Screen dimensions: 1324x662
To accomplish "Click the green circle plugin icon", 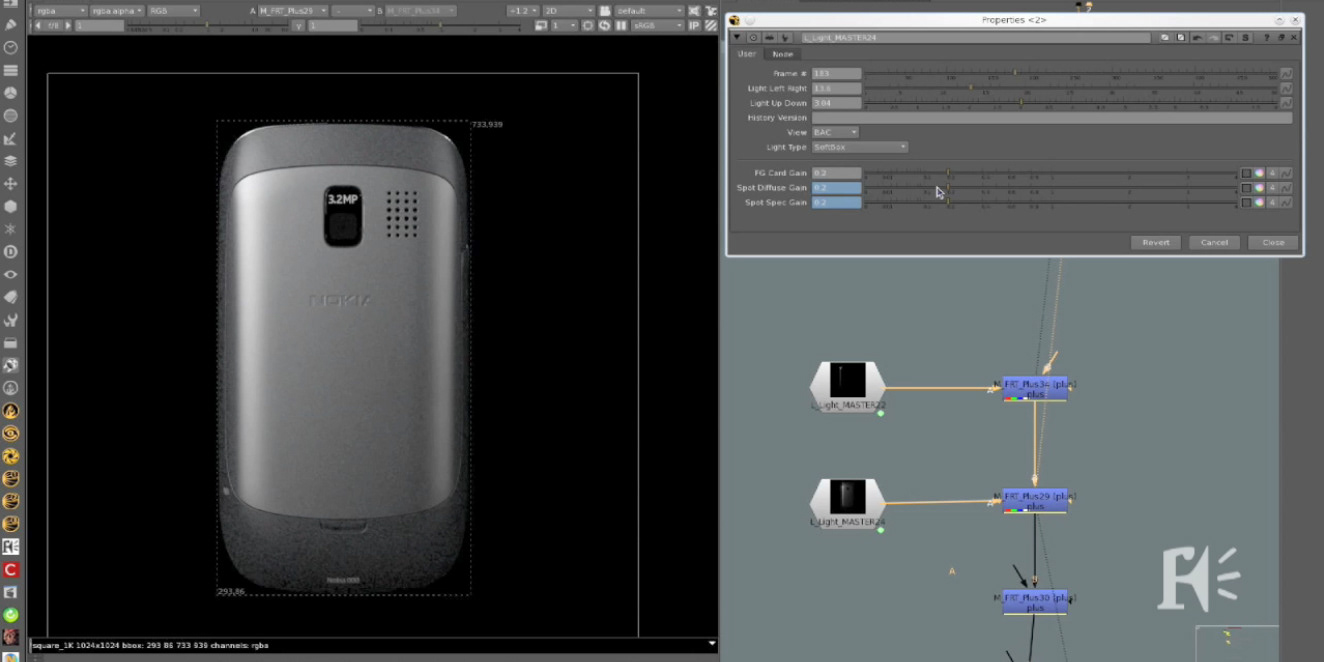I will coord(10,615).
